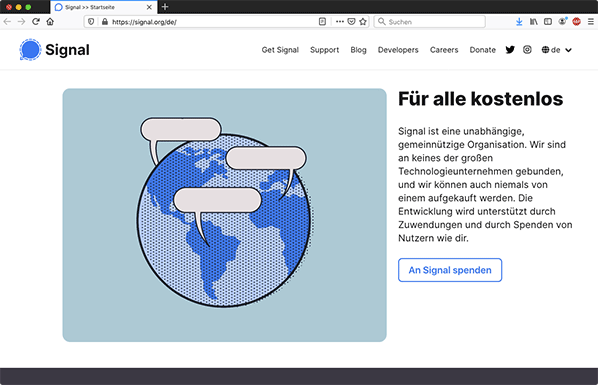Click the browser Back arrow

7,22
